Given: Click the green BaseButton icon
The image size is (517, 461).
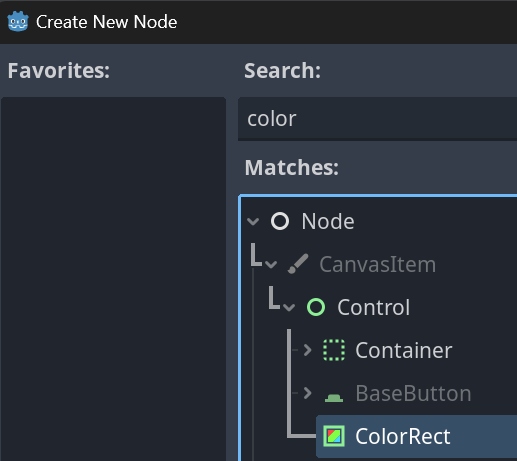Looking at the screenshot, I should click(334, 397).
